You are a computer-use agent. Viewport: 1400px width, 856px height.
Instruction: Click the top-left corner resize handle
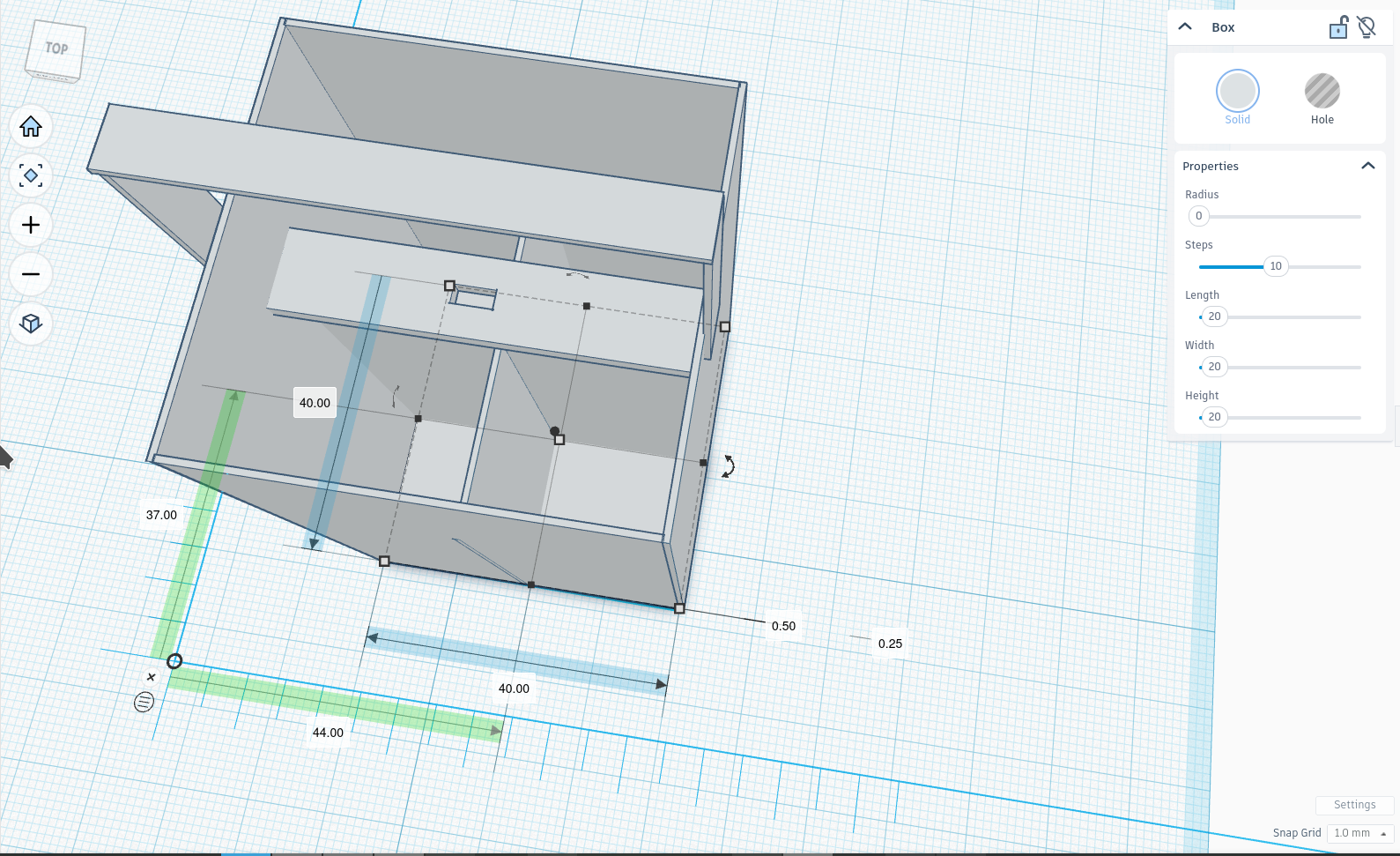(449, 286)
